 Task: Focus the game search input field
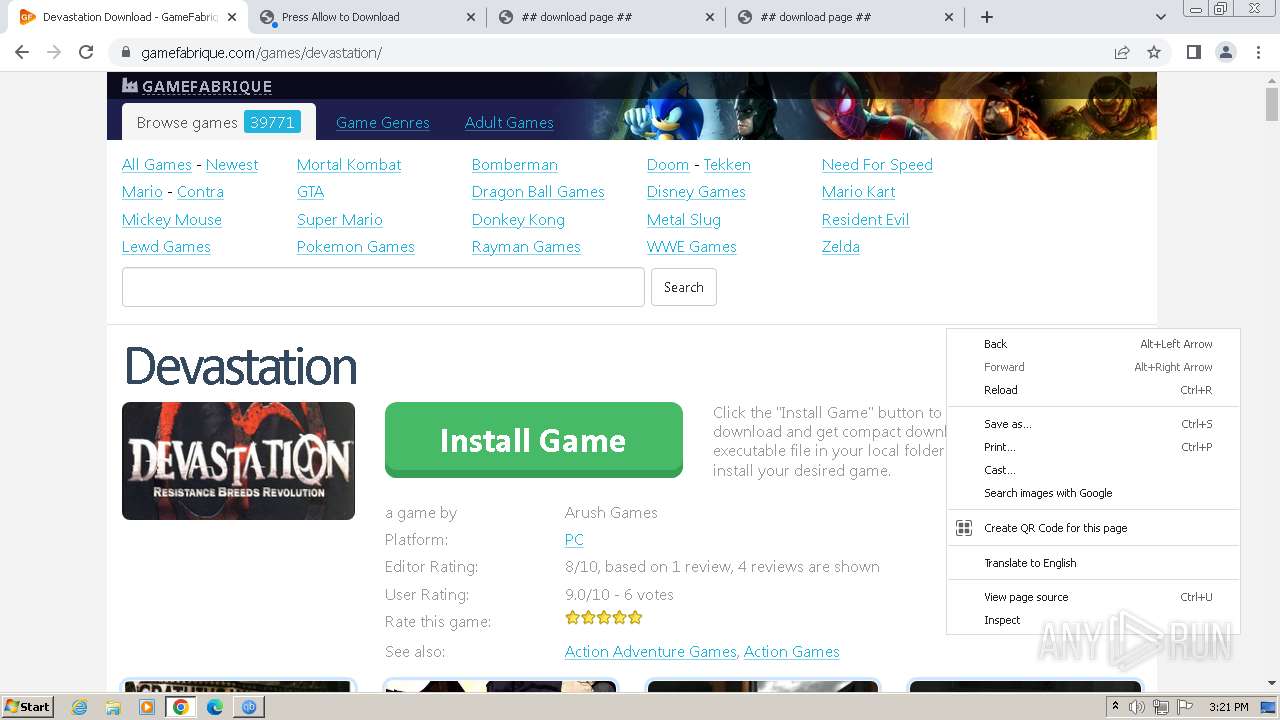(383, 287)
